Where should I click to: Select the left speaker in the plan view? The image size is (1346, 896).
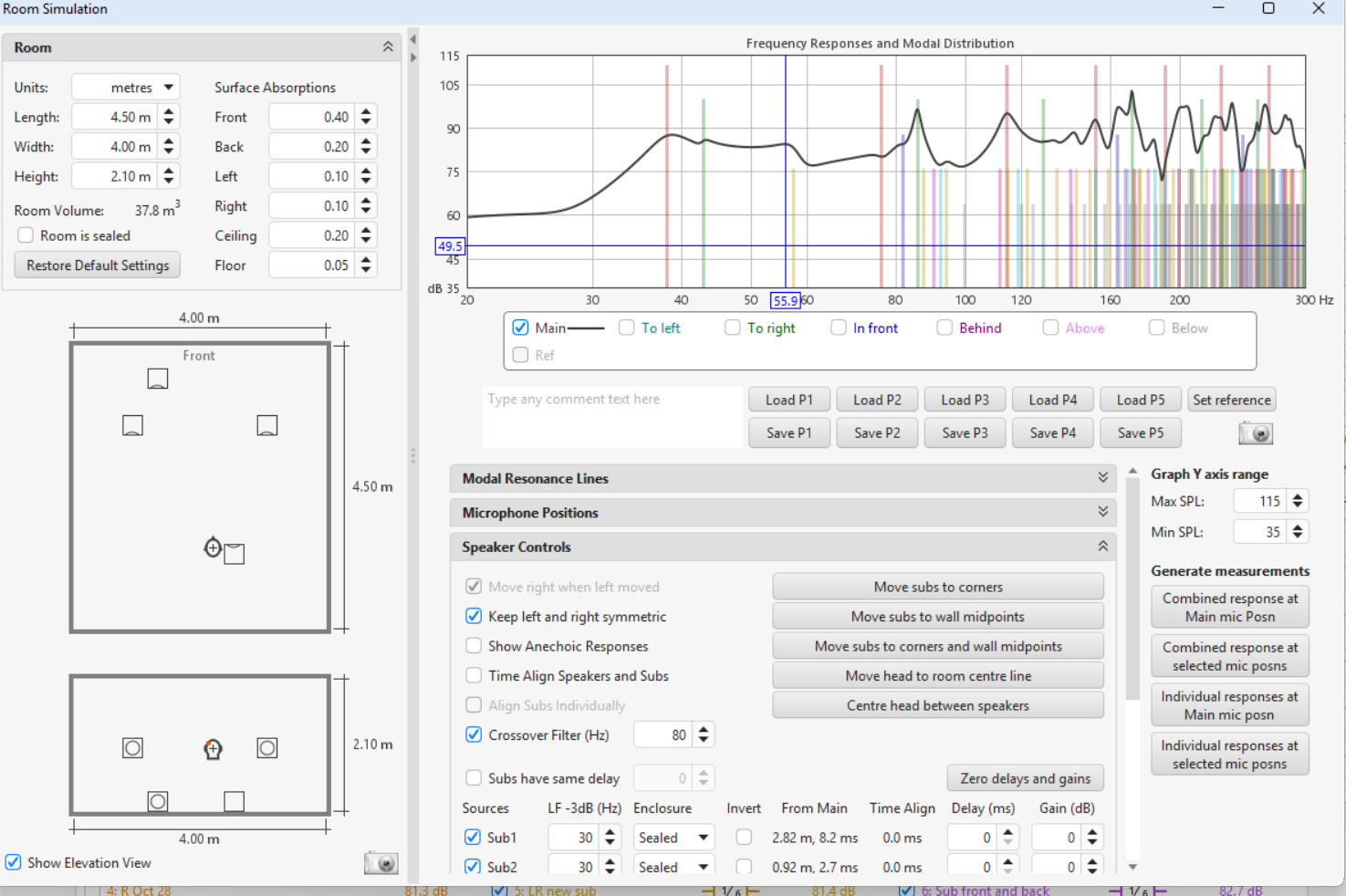[132, 425]
